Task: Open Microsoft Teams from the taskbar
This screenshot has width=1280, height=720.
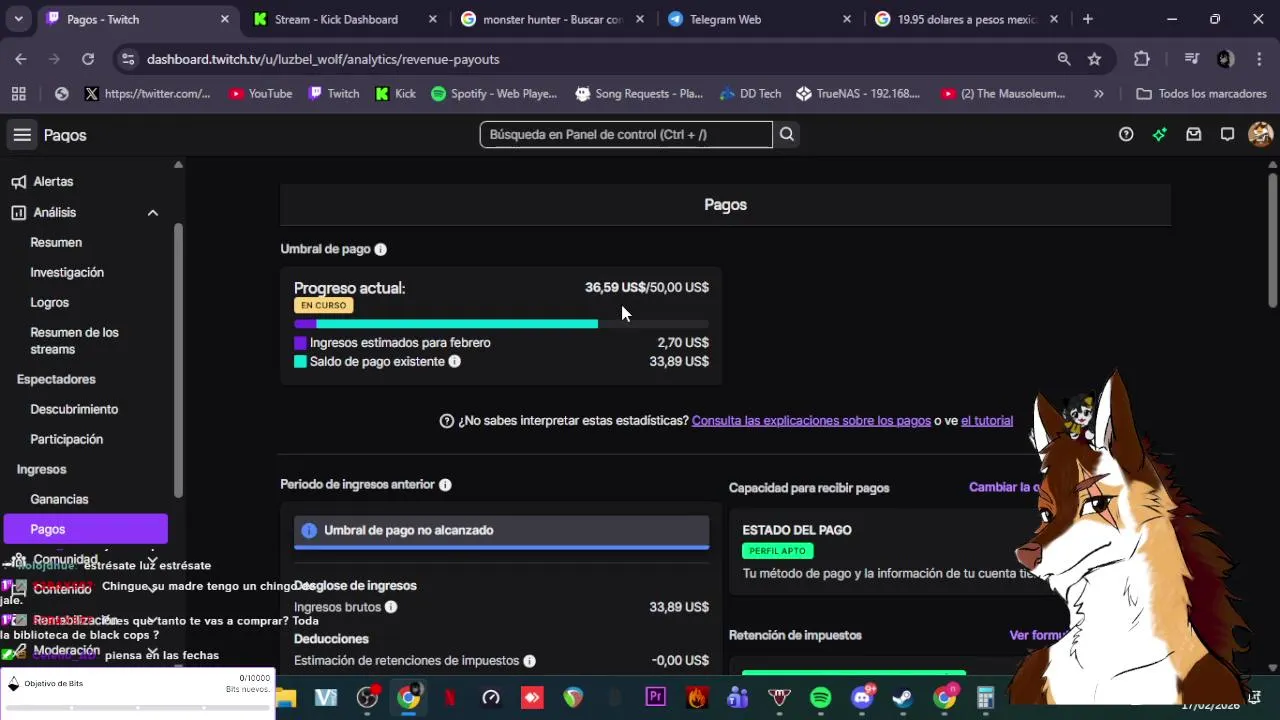Action: 738,697
